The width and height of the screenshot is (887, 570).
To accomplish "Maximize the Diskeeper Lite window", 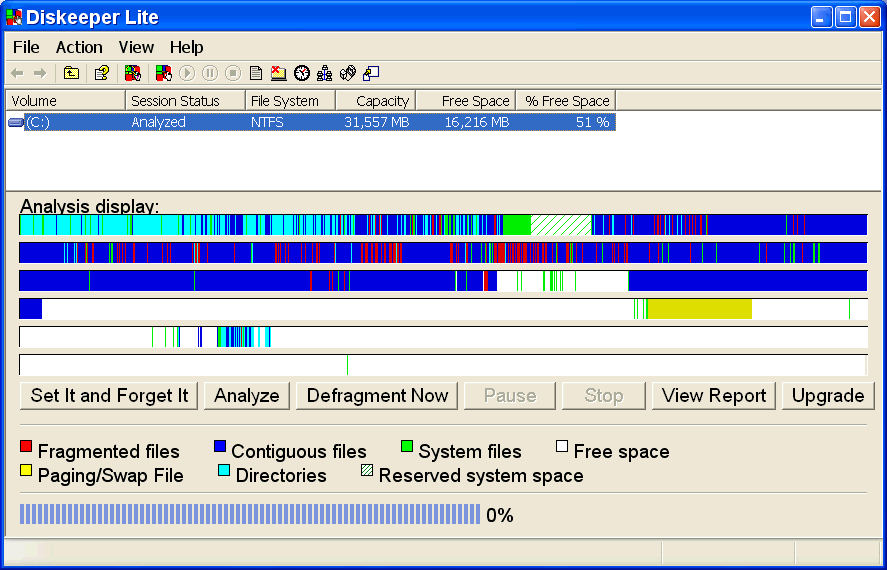I will point(846,17).
